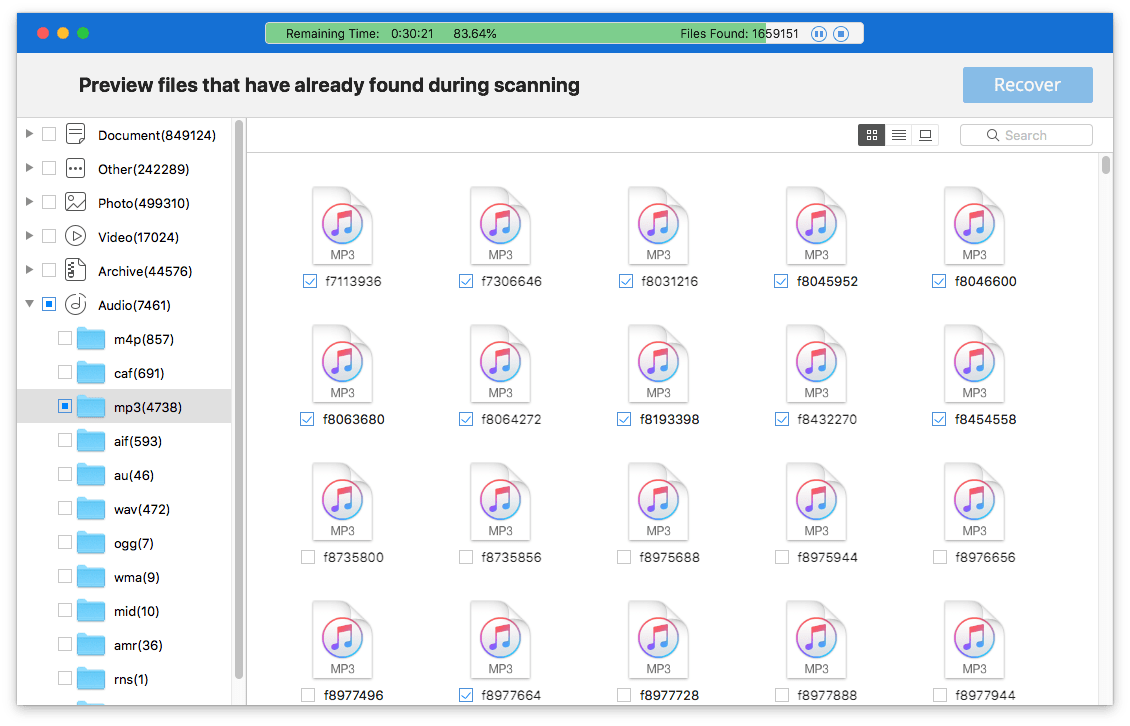Stop the scanning process
Image resolution: width=1130 pixels, height=726 pixels.
click(841, 34)
